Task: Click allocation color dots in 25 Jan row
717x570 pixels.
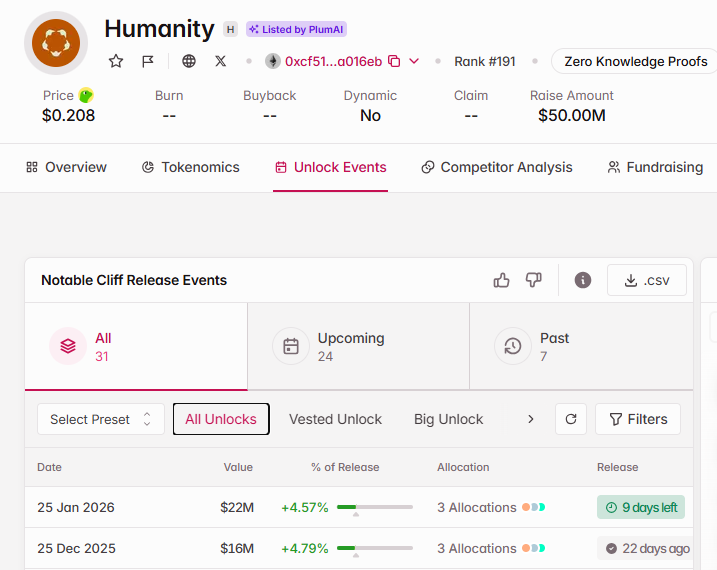Action: (x=534, y=507)
